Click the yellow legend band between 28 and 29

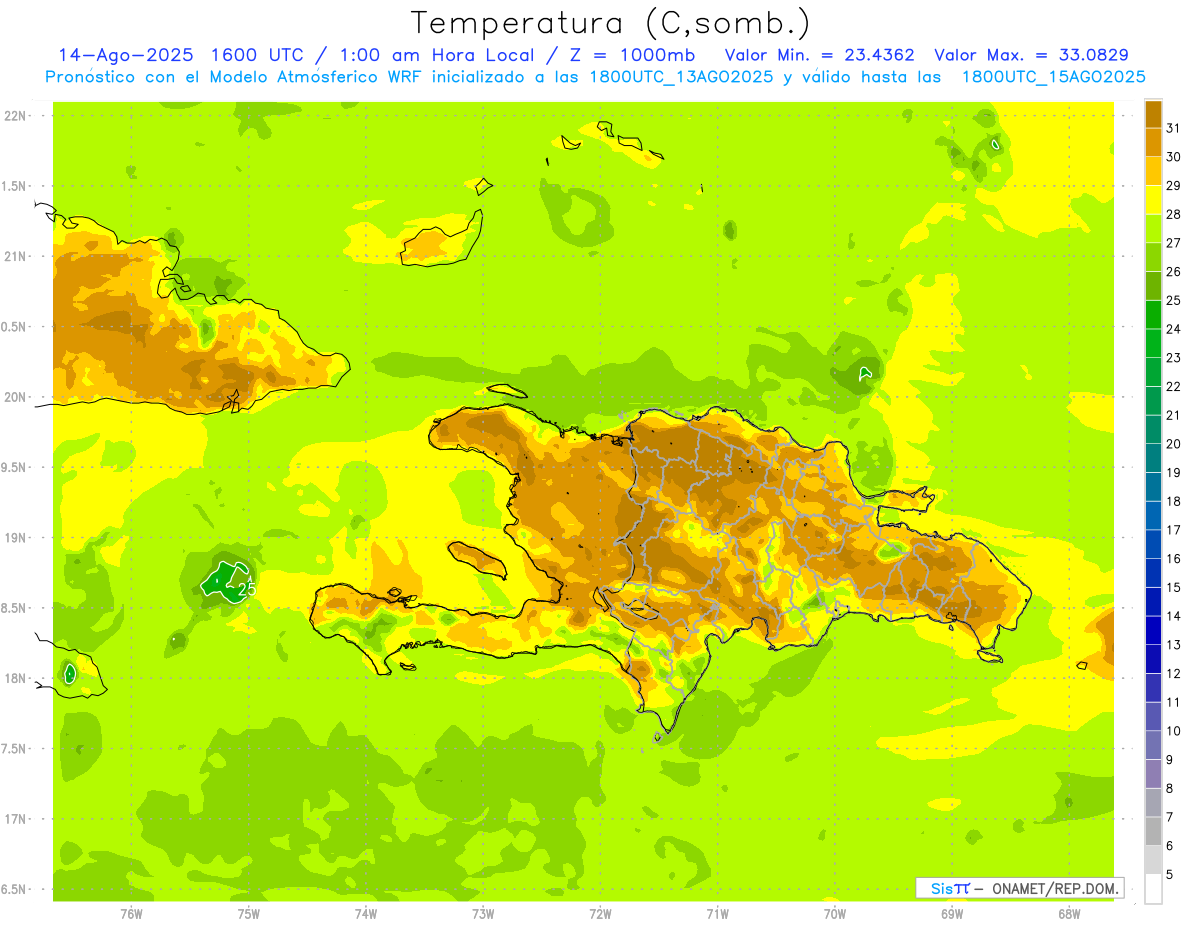1153,200
